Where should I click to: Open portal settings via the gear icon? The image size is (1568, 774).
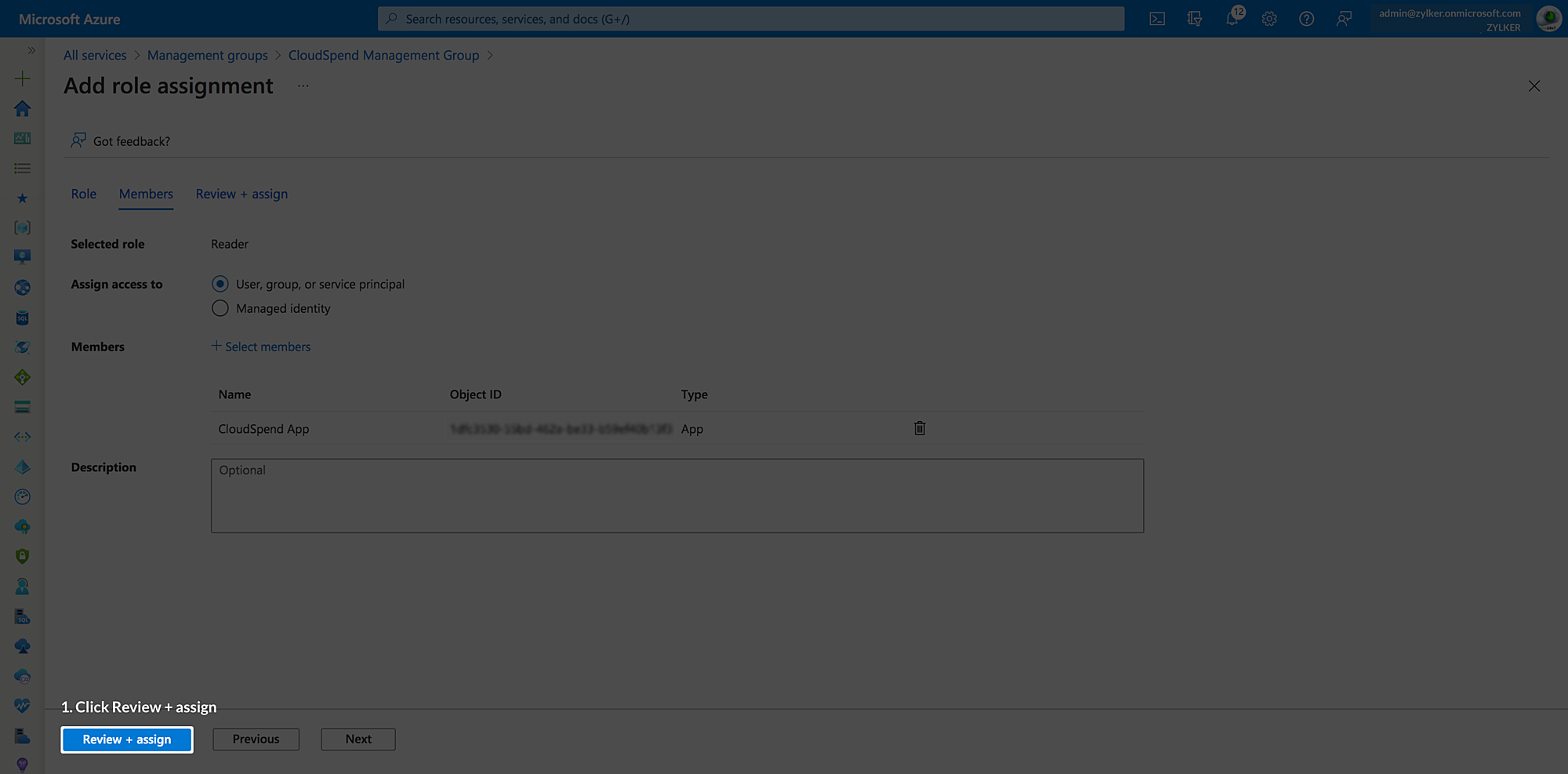(1269, 18)
